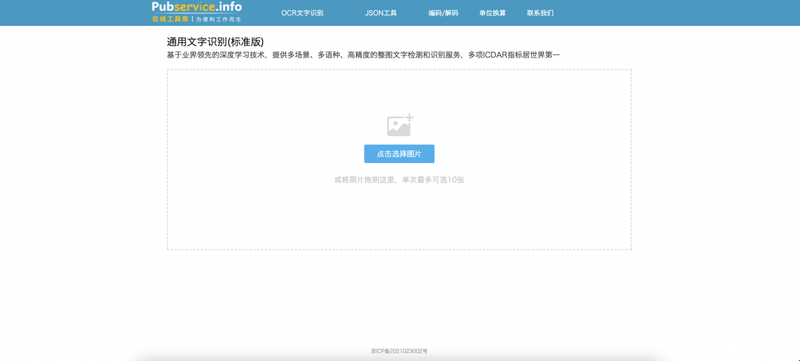Click the description text mentioning ICDAR
Screen dimensions: 800x361
point(363,55)
